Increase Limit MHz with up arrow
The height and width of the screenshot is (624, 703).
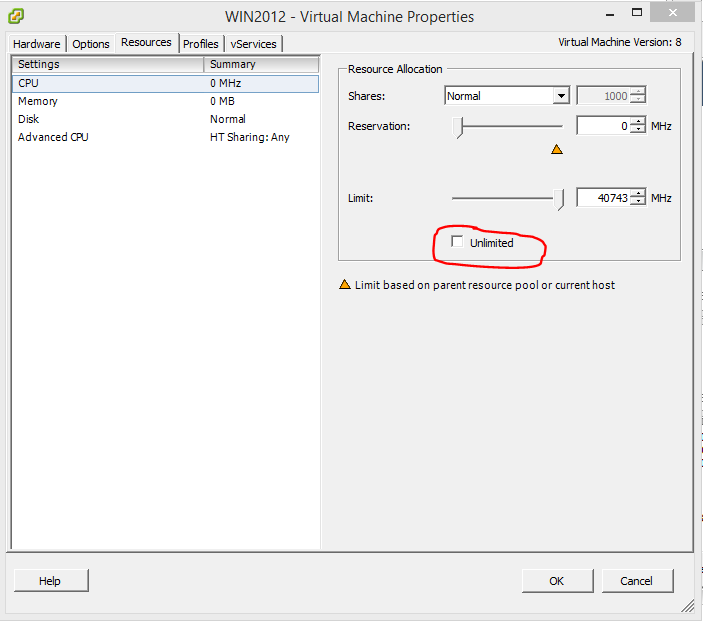[638, 194]
